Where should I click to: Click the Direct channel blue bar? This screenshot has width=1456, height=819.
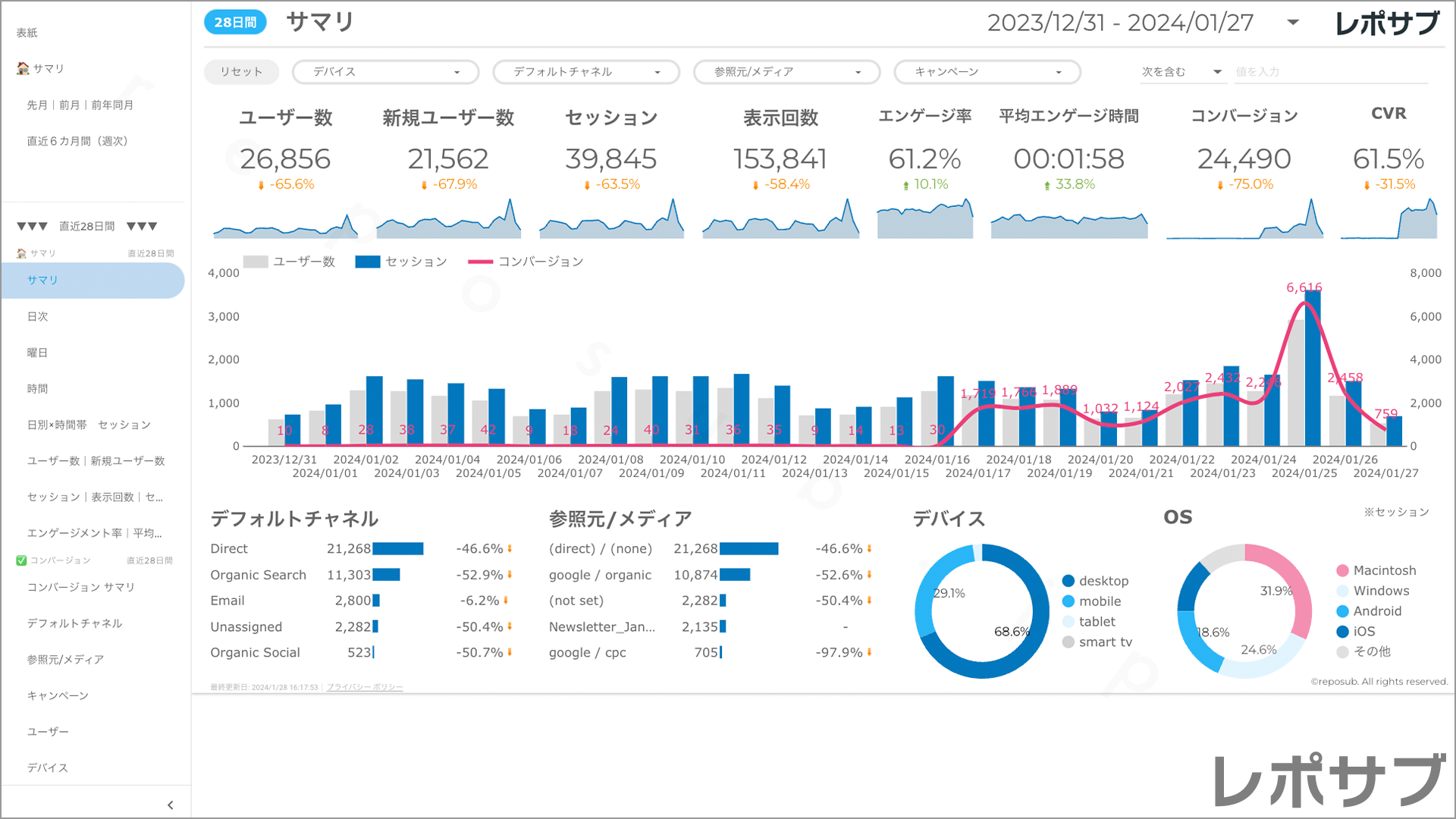397,548
